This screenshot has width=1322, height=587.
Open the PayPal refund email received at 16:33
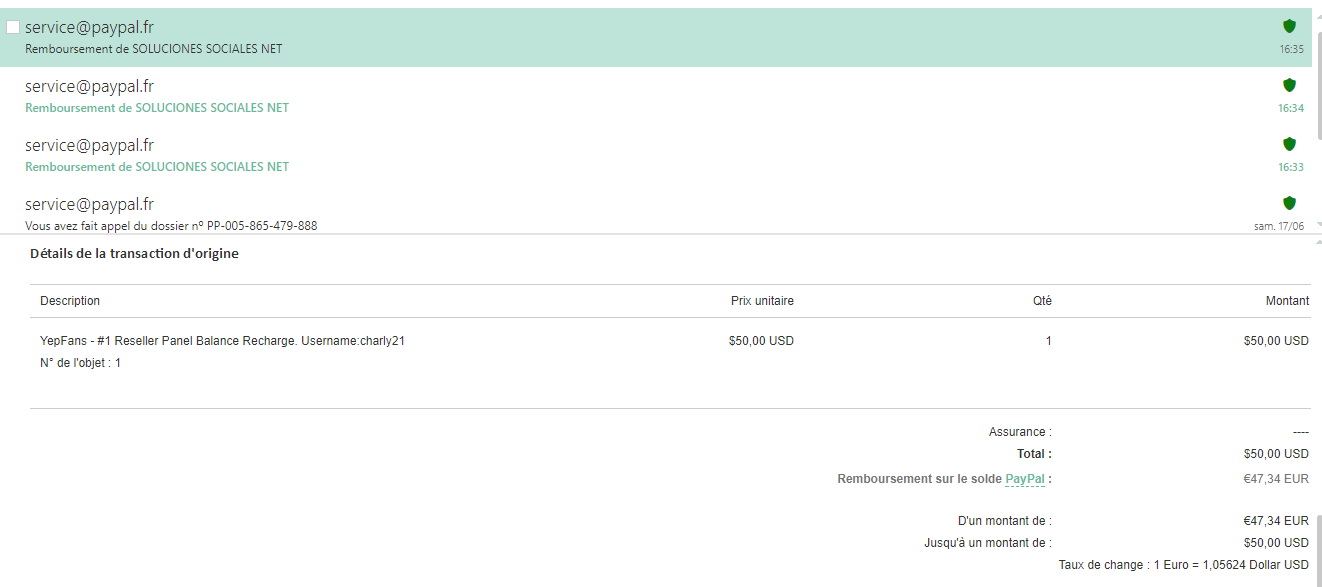pos(656,155)
